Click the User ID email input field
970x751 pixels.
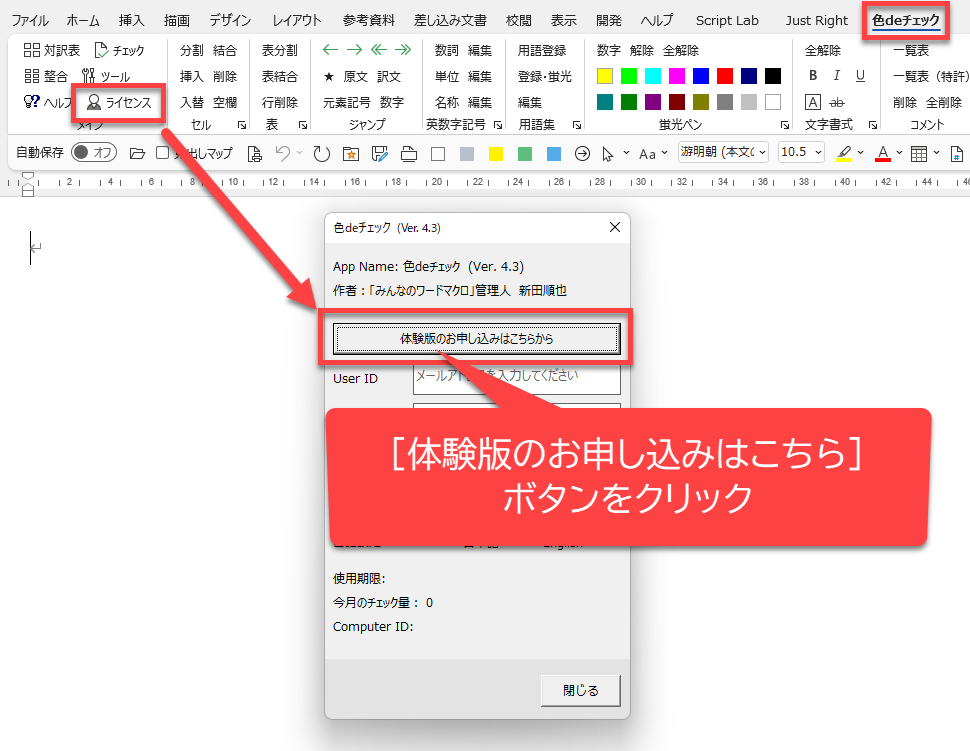[516, 379]
